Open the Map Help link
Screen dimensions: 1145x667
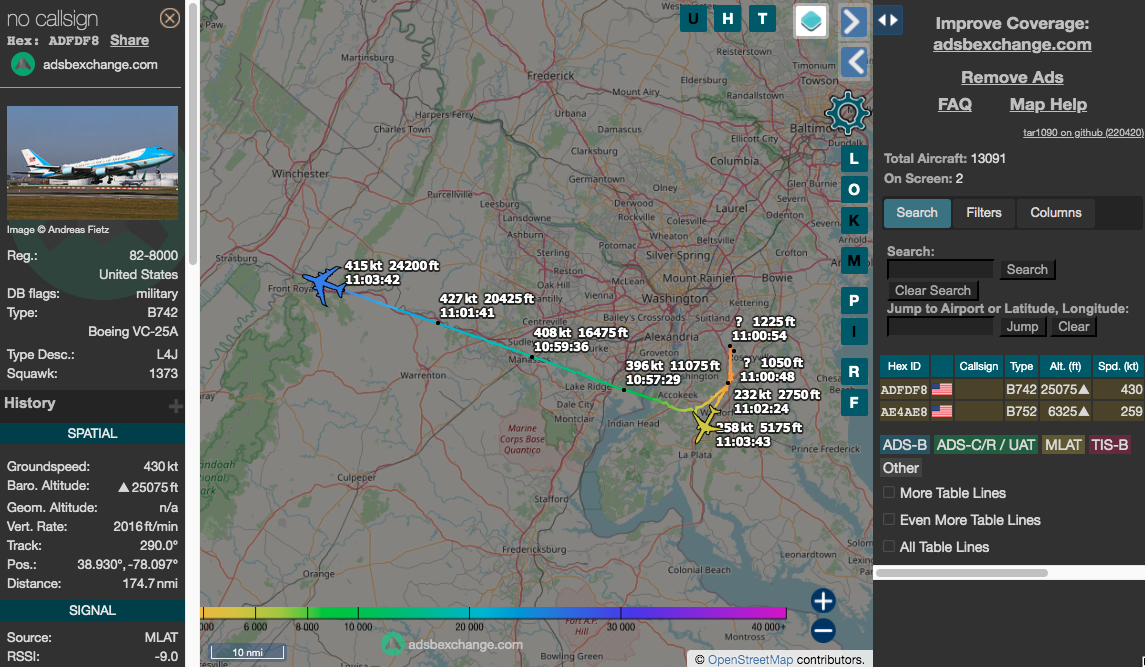1048,104
